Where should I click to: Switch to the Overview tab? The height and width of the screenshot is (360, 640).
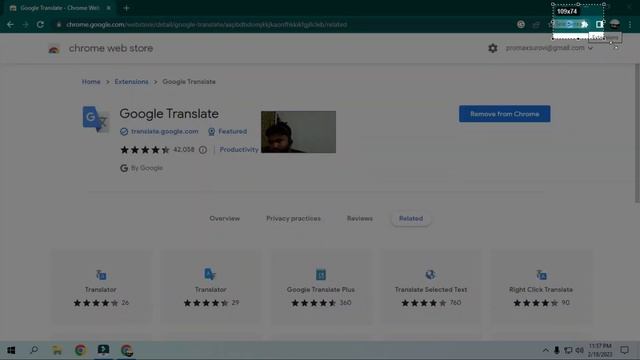coord(224,218)
